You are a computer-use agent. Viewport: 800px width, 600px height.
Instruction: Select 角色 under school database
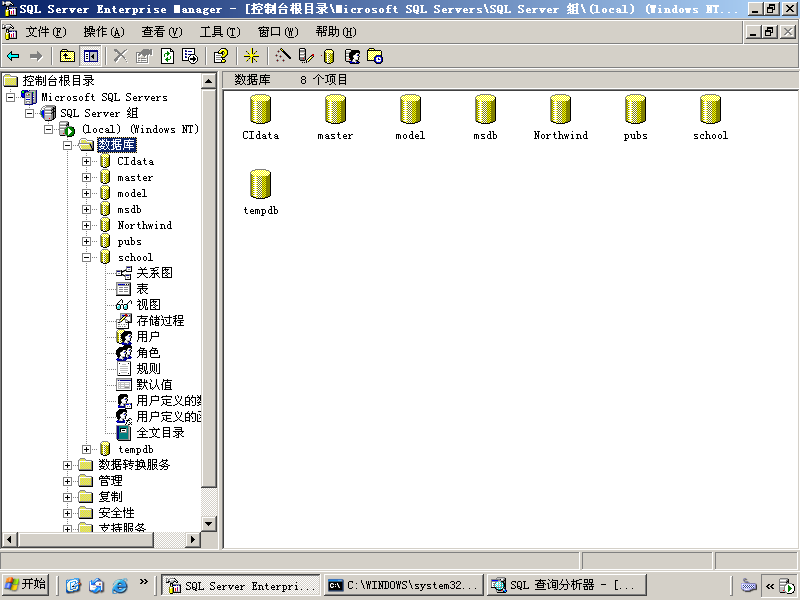tap(148, 353)
